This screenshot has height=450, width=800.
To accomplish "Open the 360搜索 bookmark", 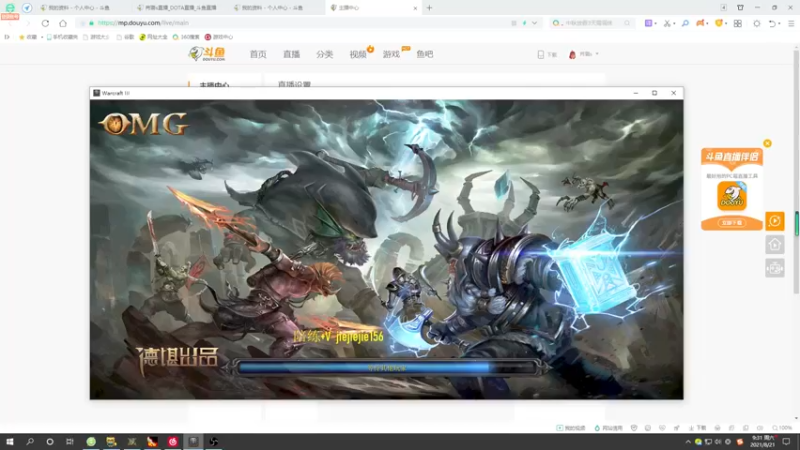I will point(186,37).
